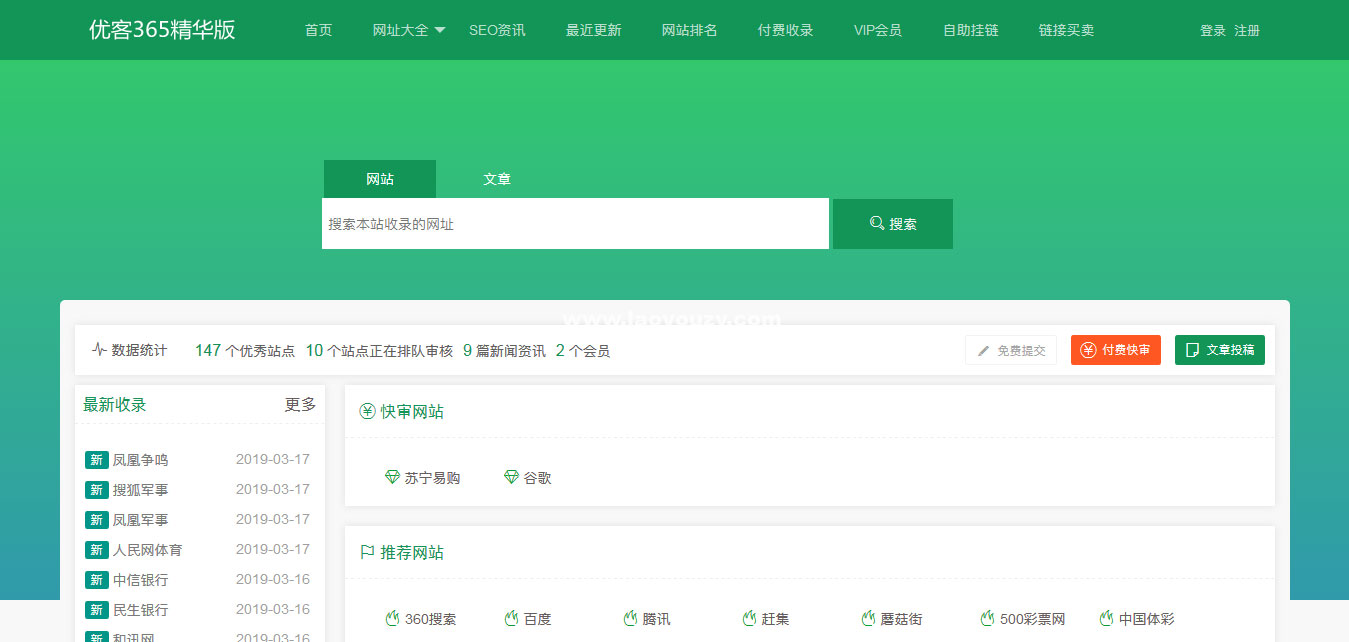The height and width of the screenshot is (642, 1349).
Task: Select the diamond icon beside 苏宁易购
Action: pos(392,477)
